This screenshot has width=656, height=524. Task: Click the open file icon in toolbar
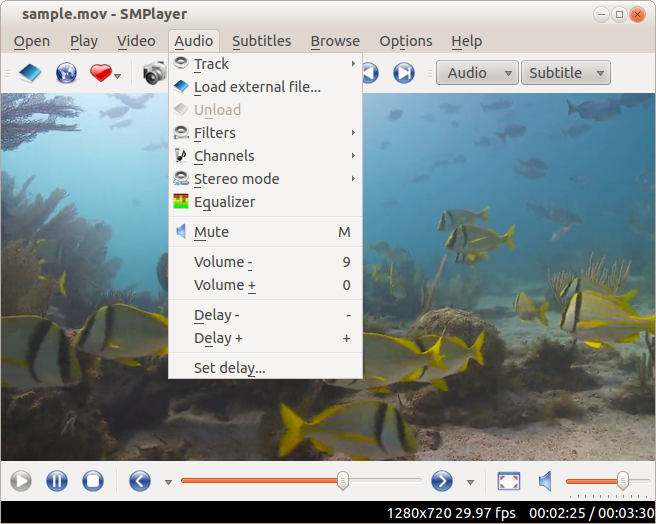click(x=31, y=73)
